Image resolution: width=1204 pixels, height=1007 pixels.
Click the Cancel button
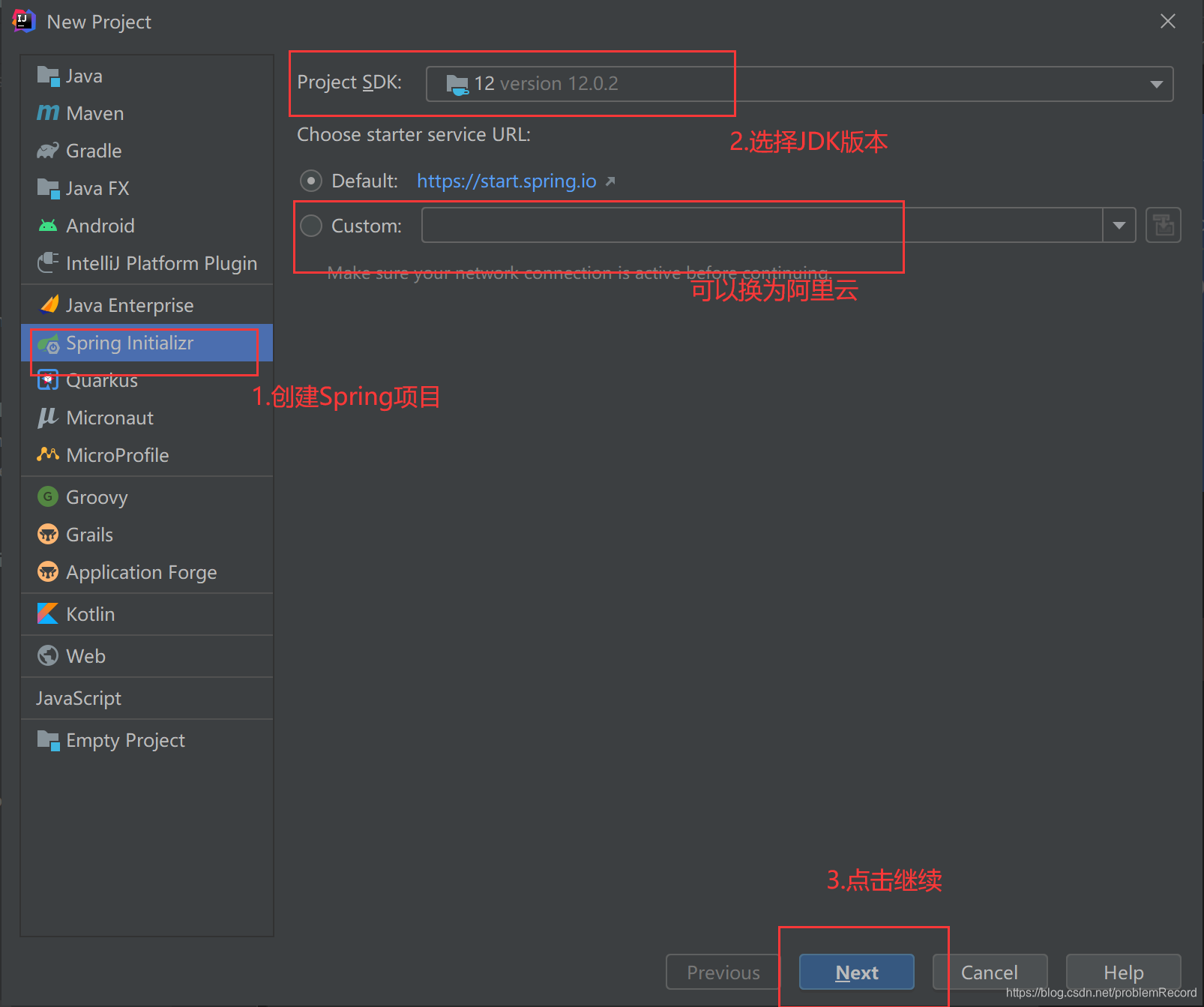point(990,973)
